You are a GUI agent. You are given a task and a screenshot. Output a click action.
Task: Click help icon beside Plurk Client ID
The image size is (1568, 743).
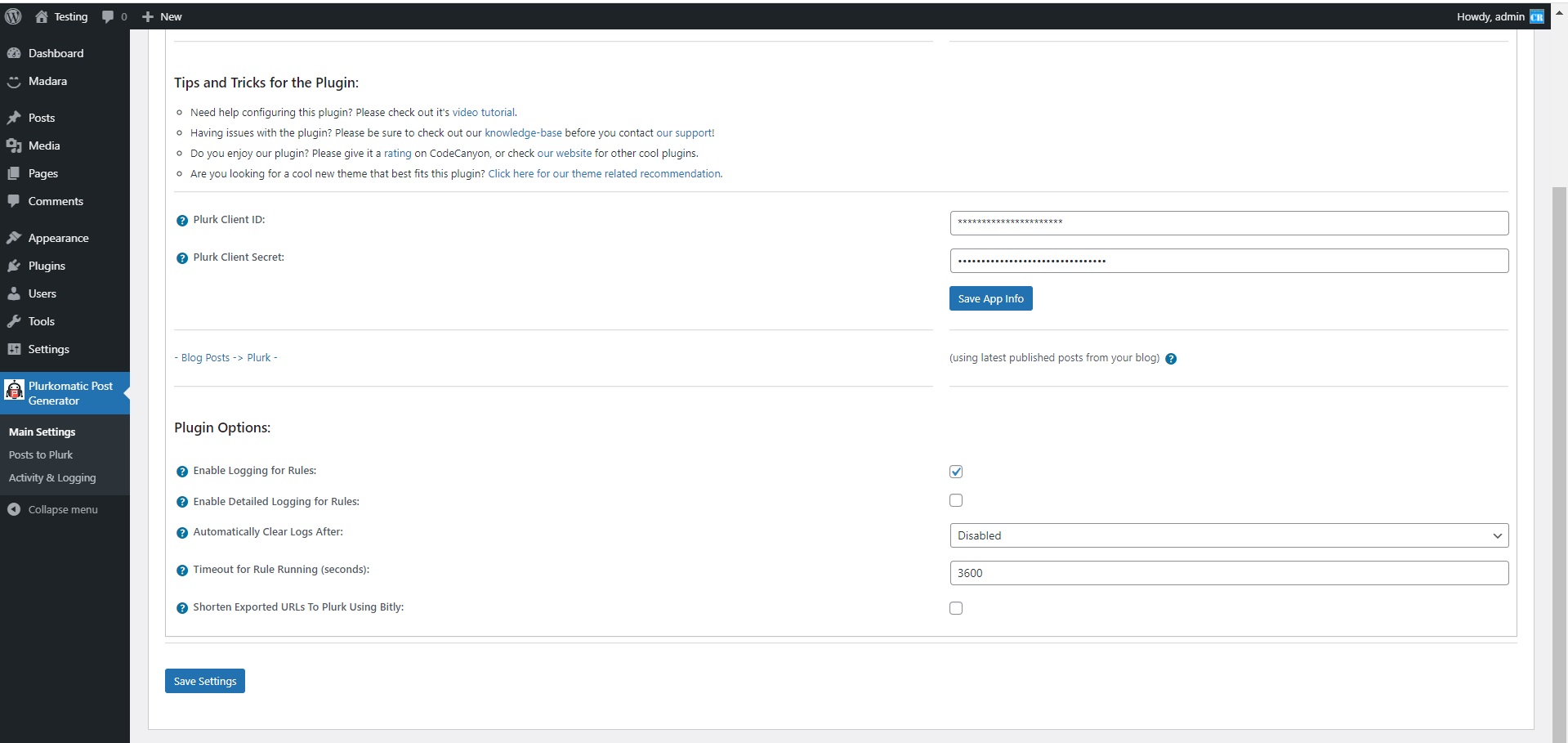tap(182, 221)
